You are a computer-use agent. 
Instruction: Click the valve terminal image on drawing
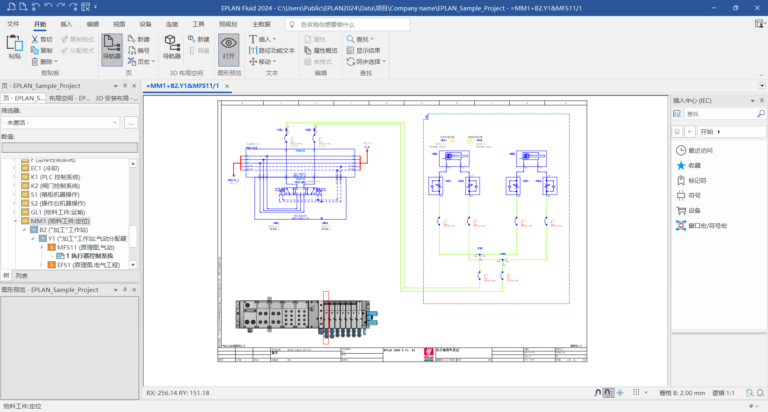(x=306, y=317)
